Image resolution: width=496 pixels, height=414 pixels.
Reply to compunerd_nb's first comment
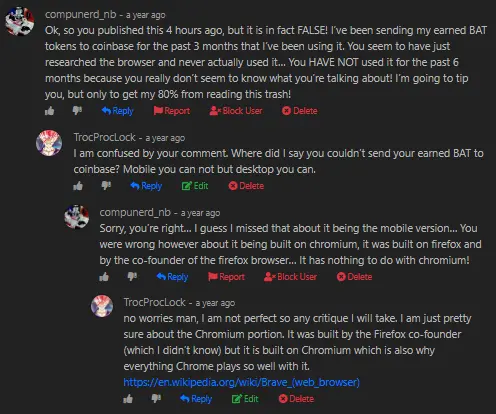click(x=118, y=111)
